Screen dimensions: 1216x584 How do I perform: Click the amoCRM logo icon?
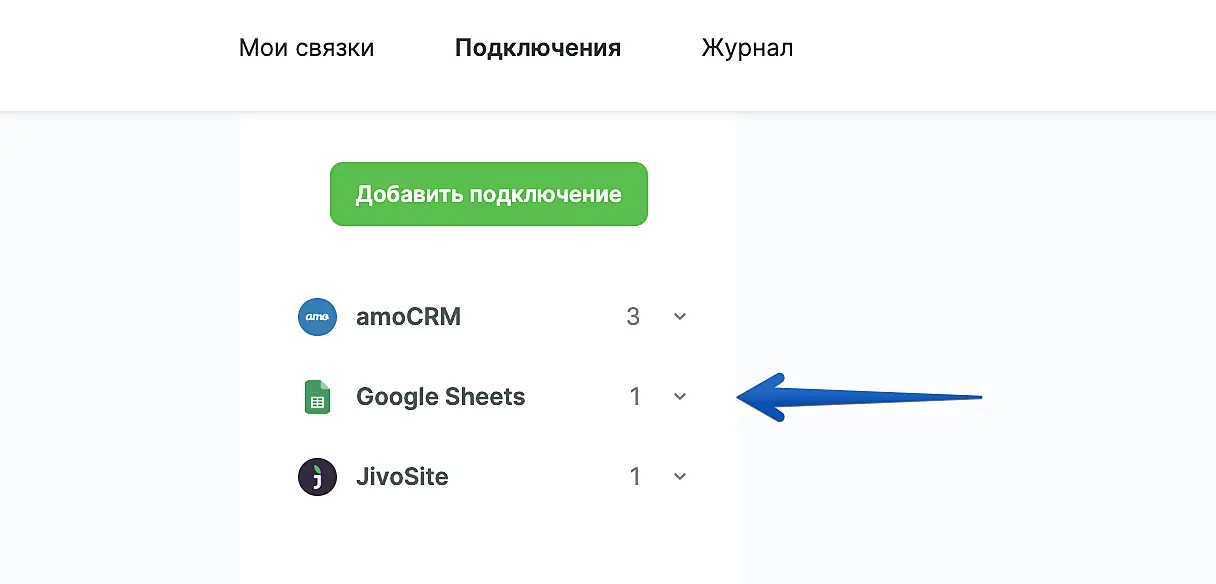[317, 317]
